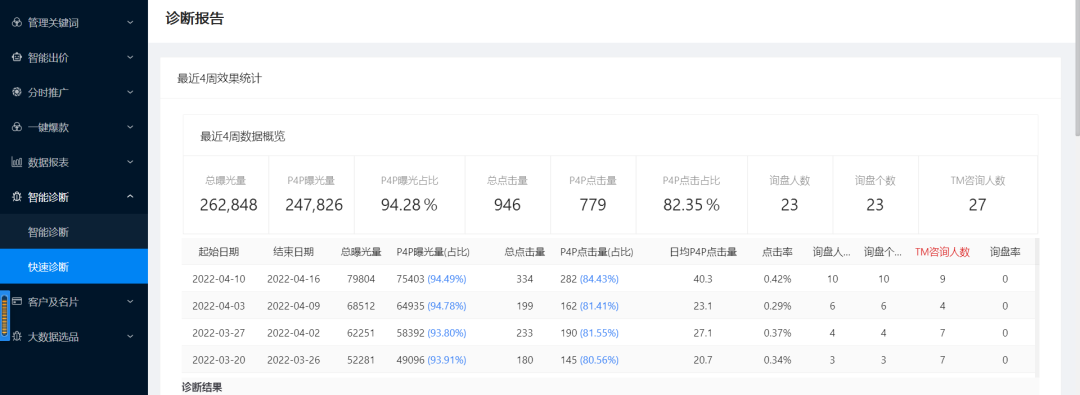
Task: Click the P4P点击量 value 779
Action: point(593,205)
